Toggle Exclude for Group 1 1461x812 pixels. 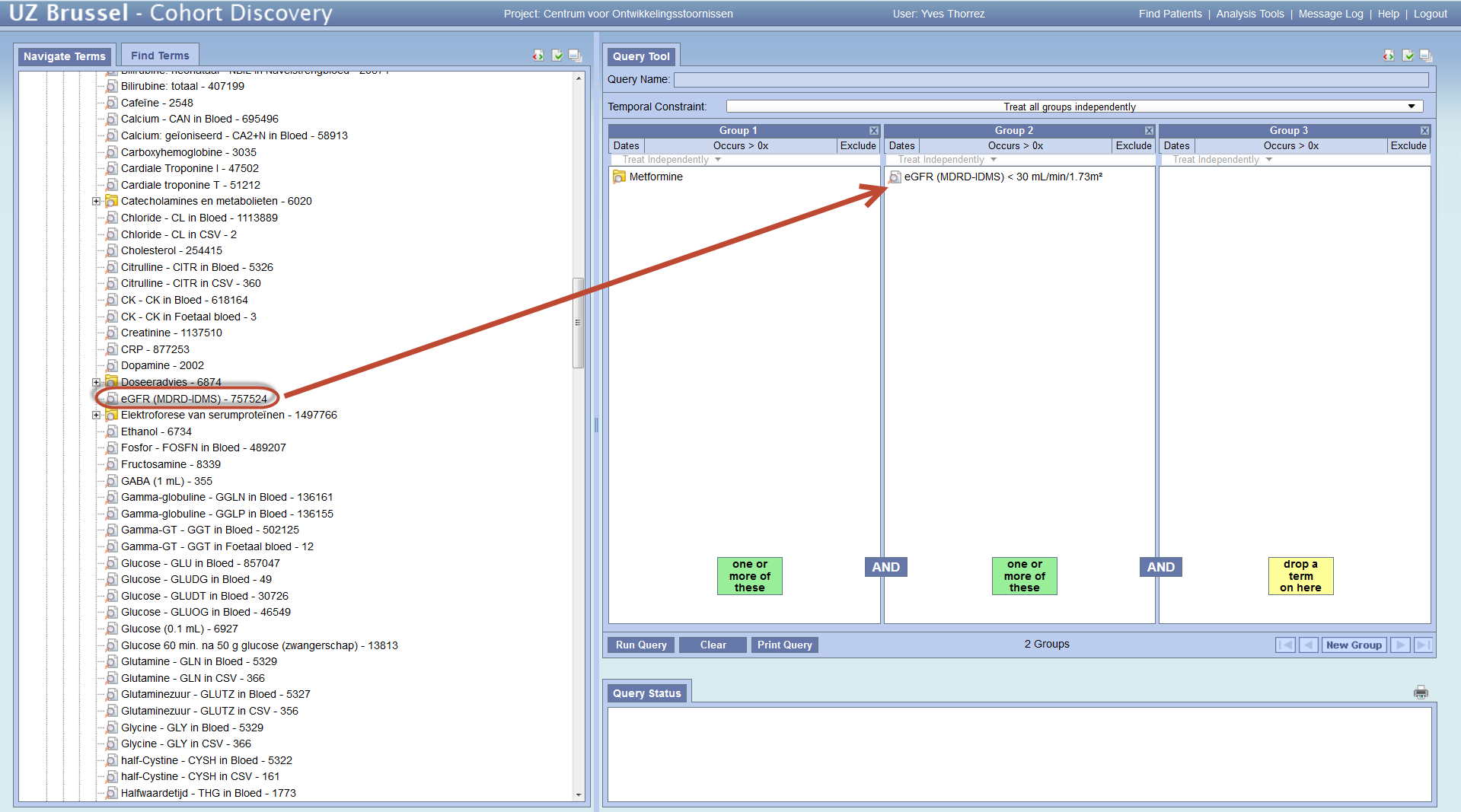(858, 146)
